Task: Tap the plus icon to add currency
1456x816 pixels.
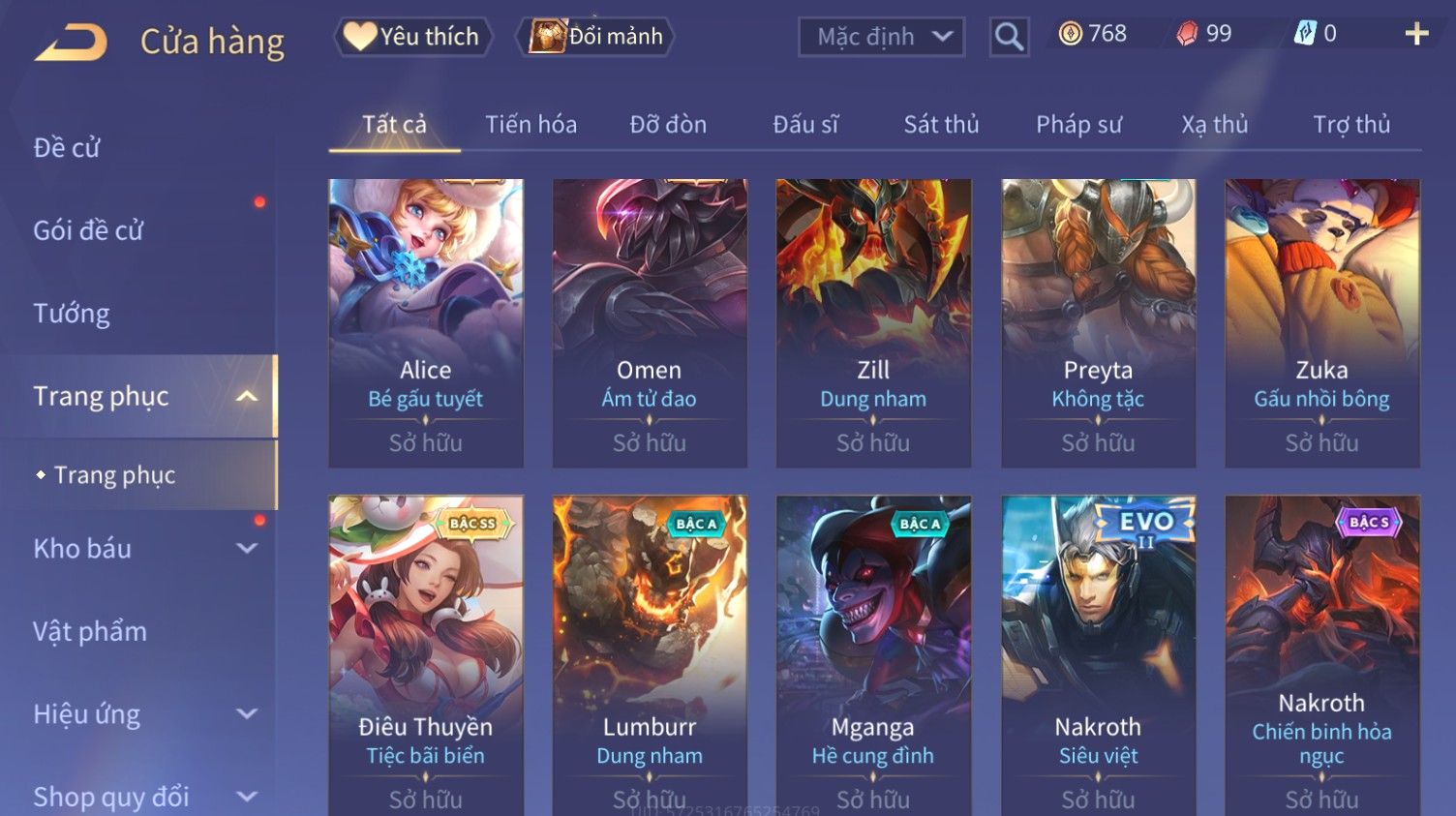Action: pyautogui.click(x=1416, y=34)
